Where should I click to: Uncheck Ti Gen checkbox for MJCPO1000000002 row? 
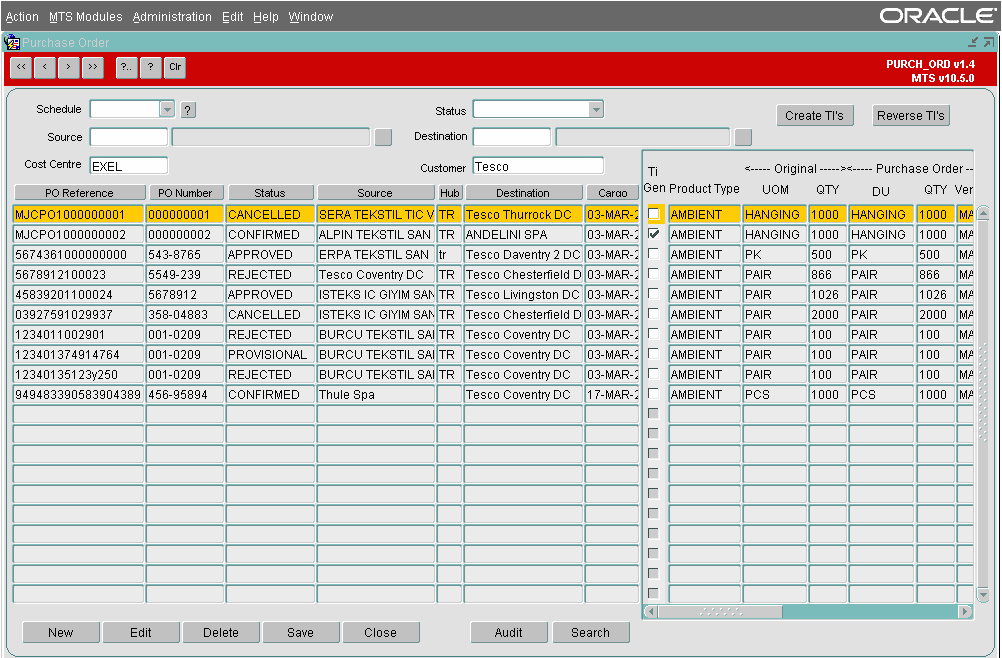(654, 234)
